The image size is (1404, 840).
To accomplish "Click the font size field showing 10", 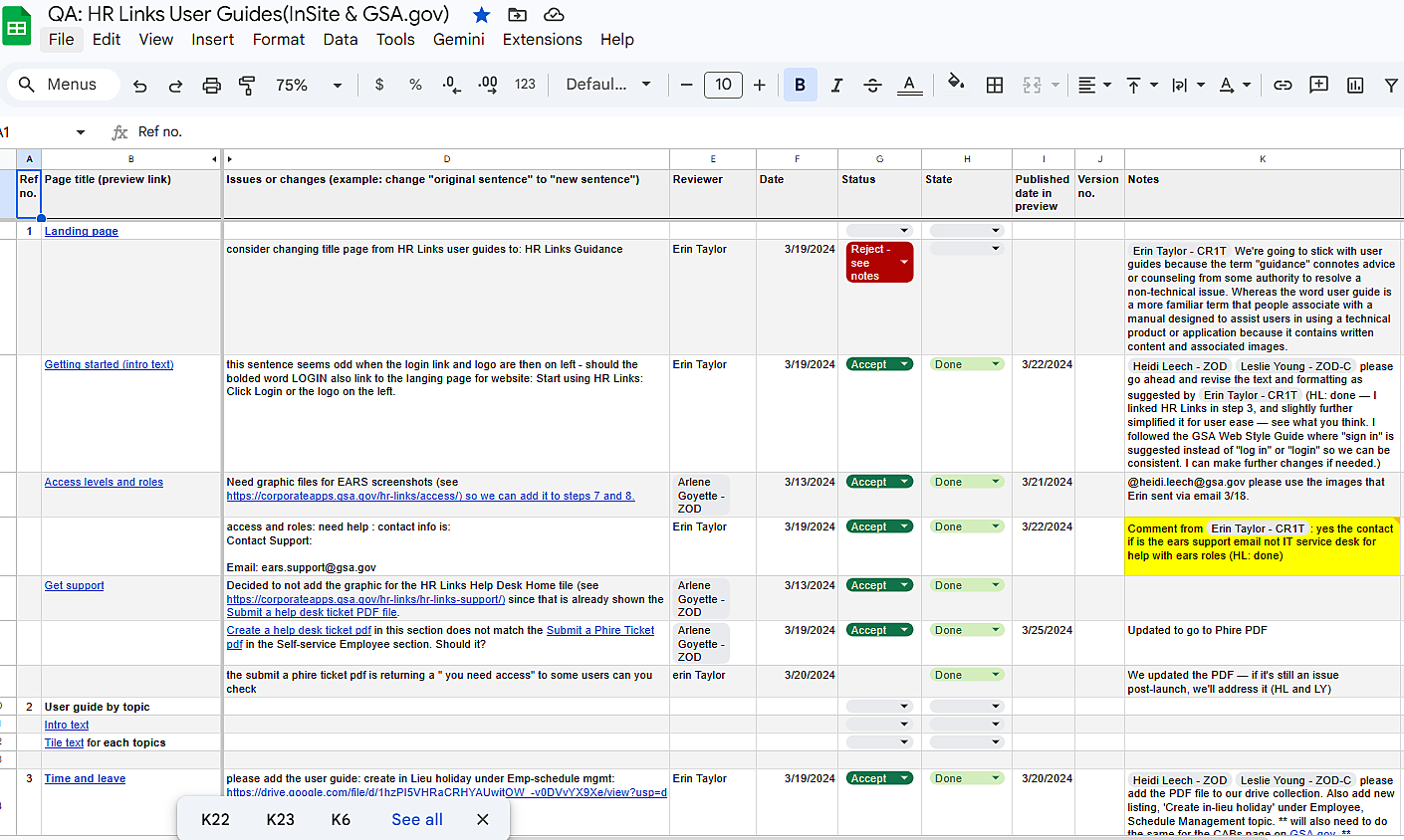I will (x=723, y=85).
